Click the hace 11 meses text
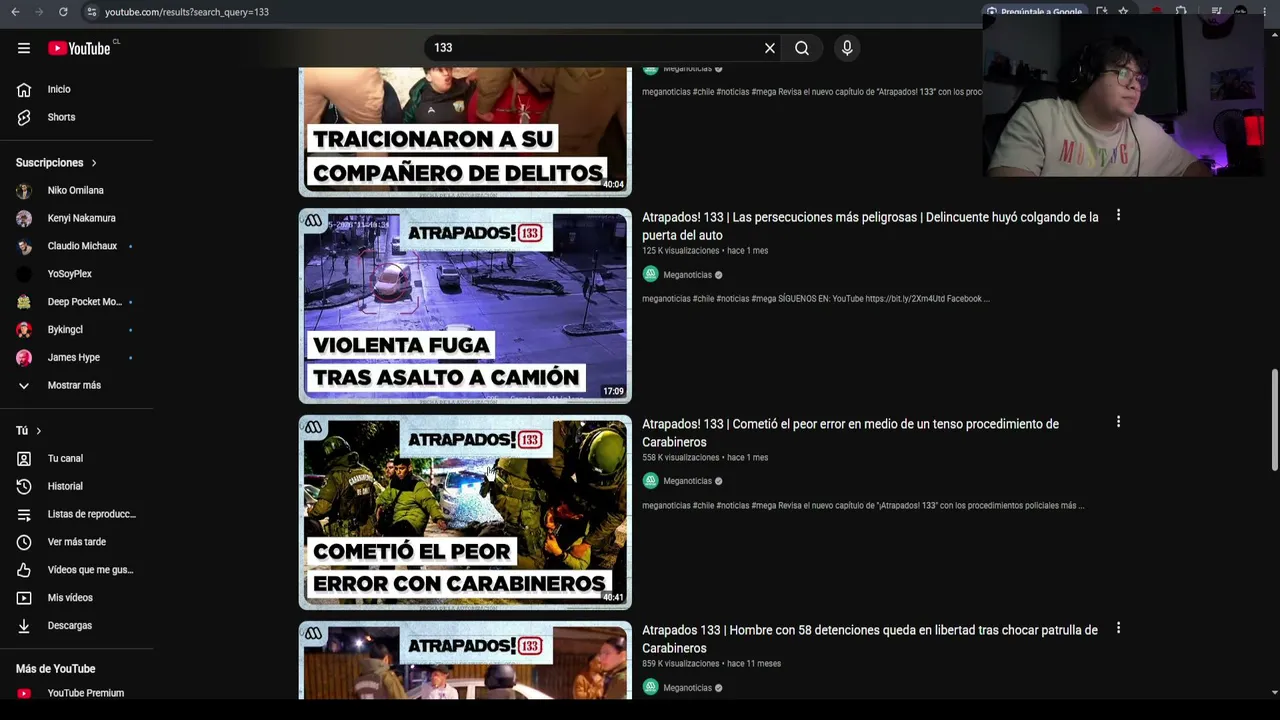1280x720 pixels. coord(754,664)
